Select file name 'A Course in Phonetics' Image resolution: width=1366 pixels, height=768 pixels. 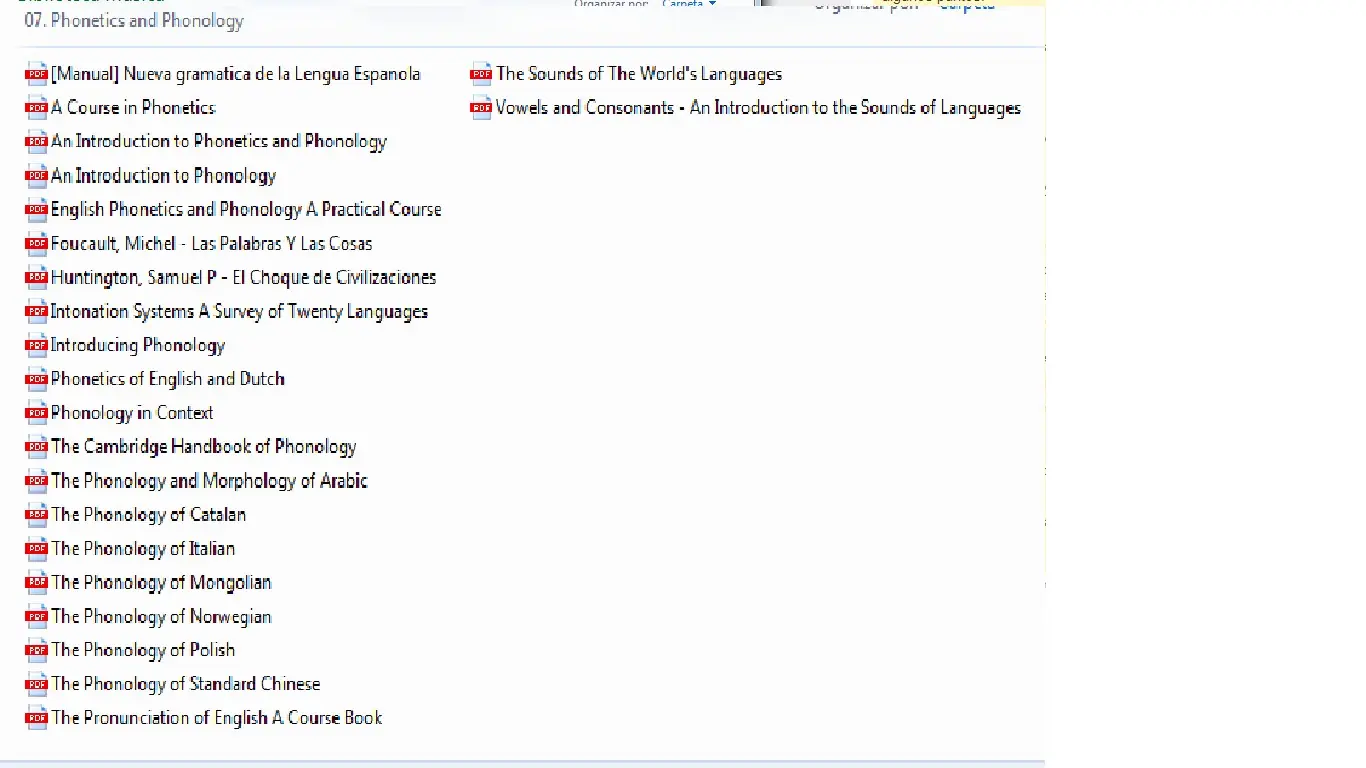(x=133, y=108)
